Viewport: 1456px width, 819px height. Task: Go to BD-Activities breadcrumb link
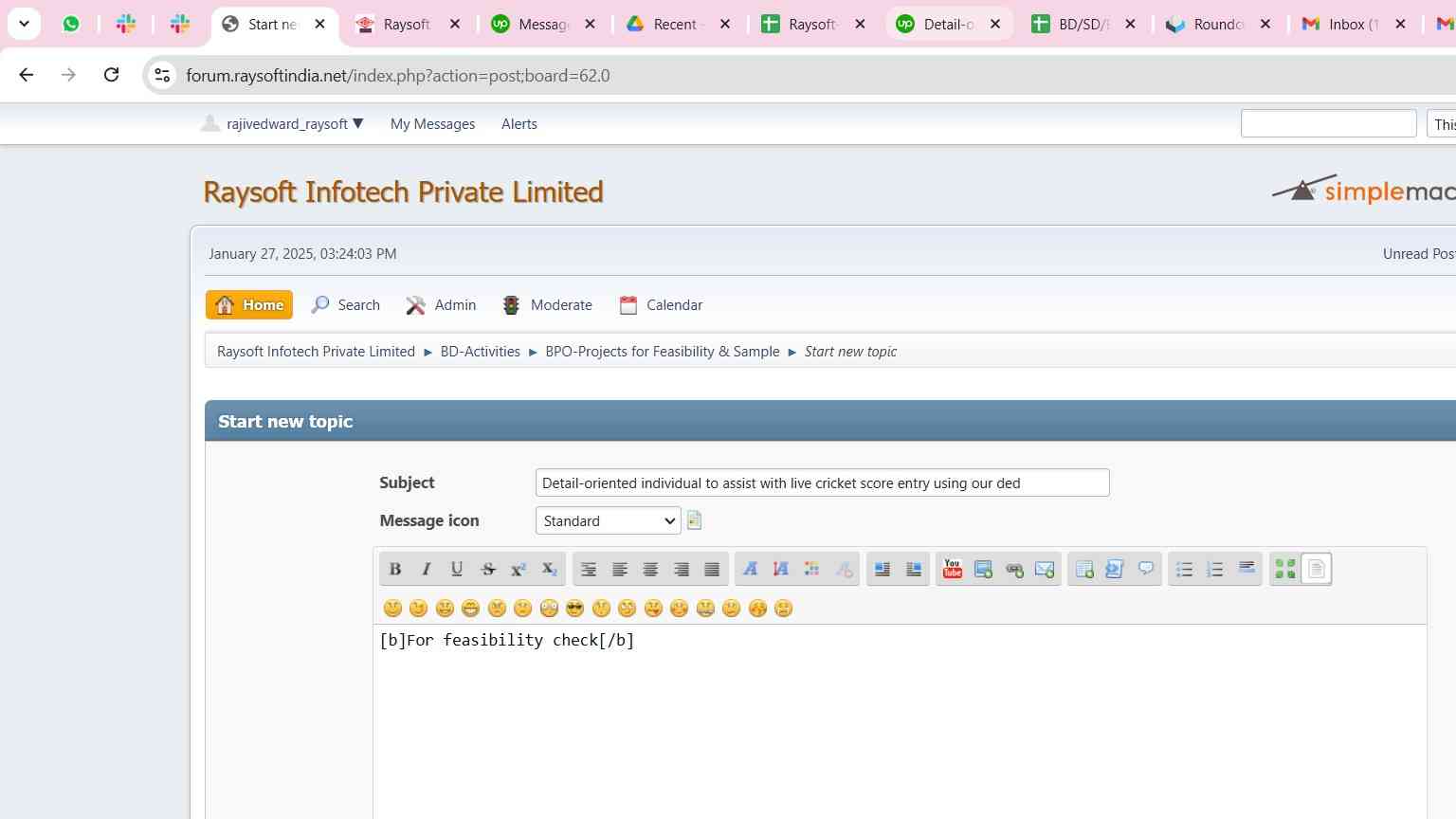[x=480, y=352]
